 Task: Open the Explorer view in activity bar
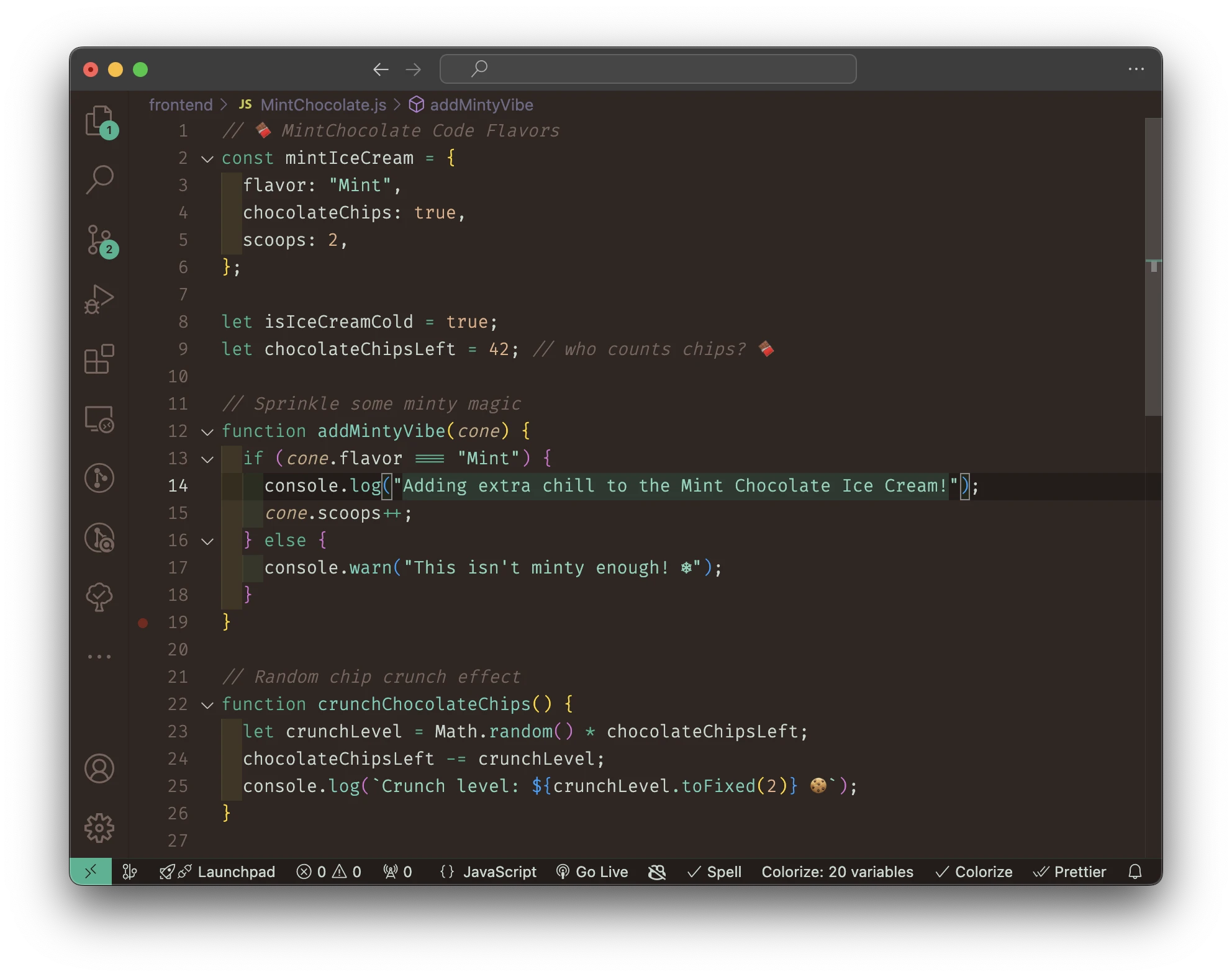click(x=99, y=120)
